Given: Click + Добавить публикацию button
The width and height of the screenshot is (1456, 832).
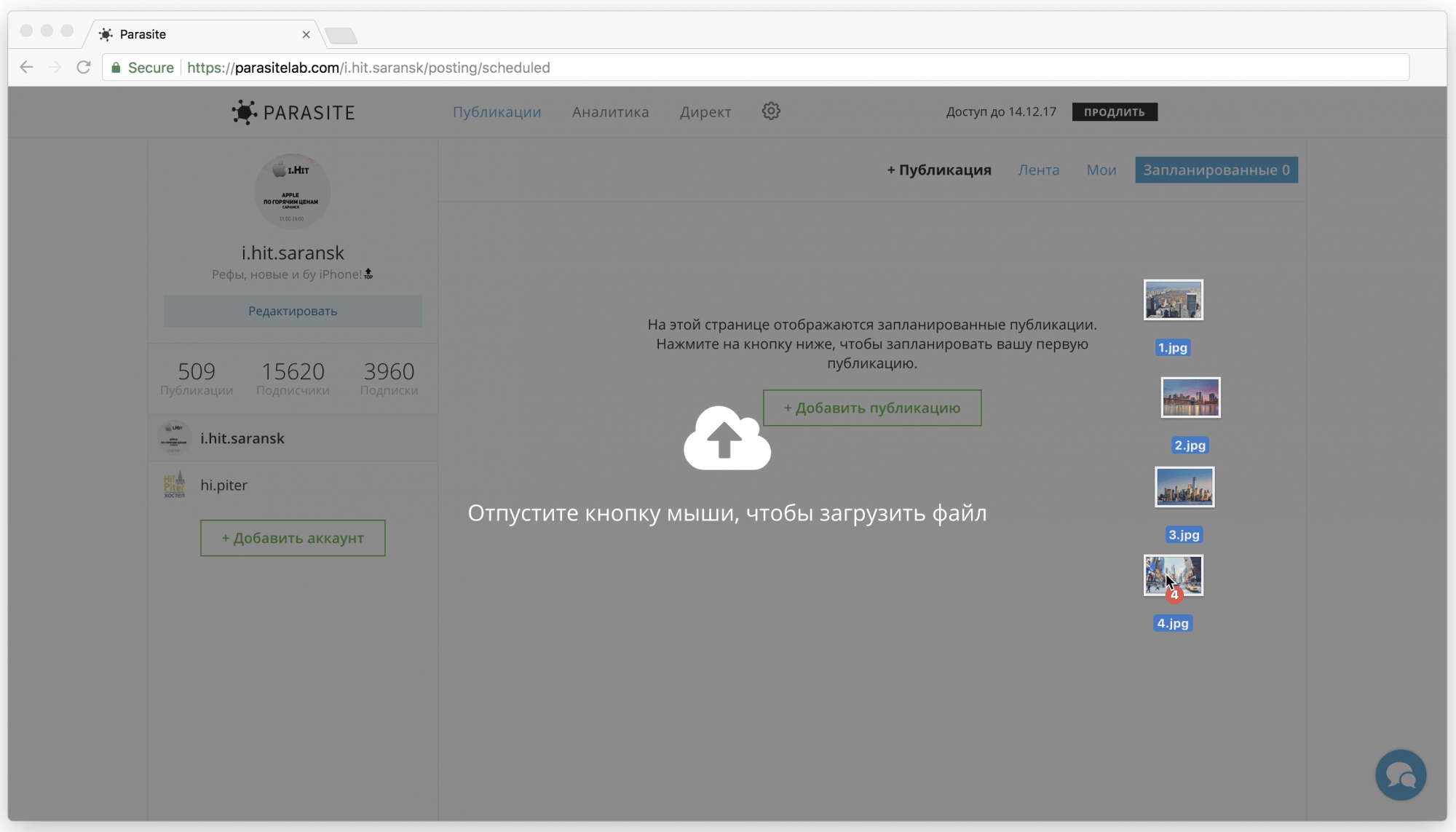Looking at the screenshot, I should click(x=871, y=408).
